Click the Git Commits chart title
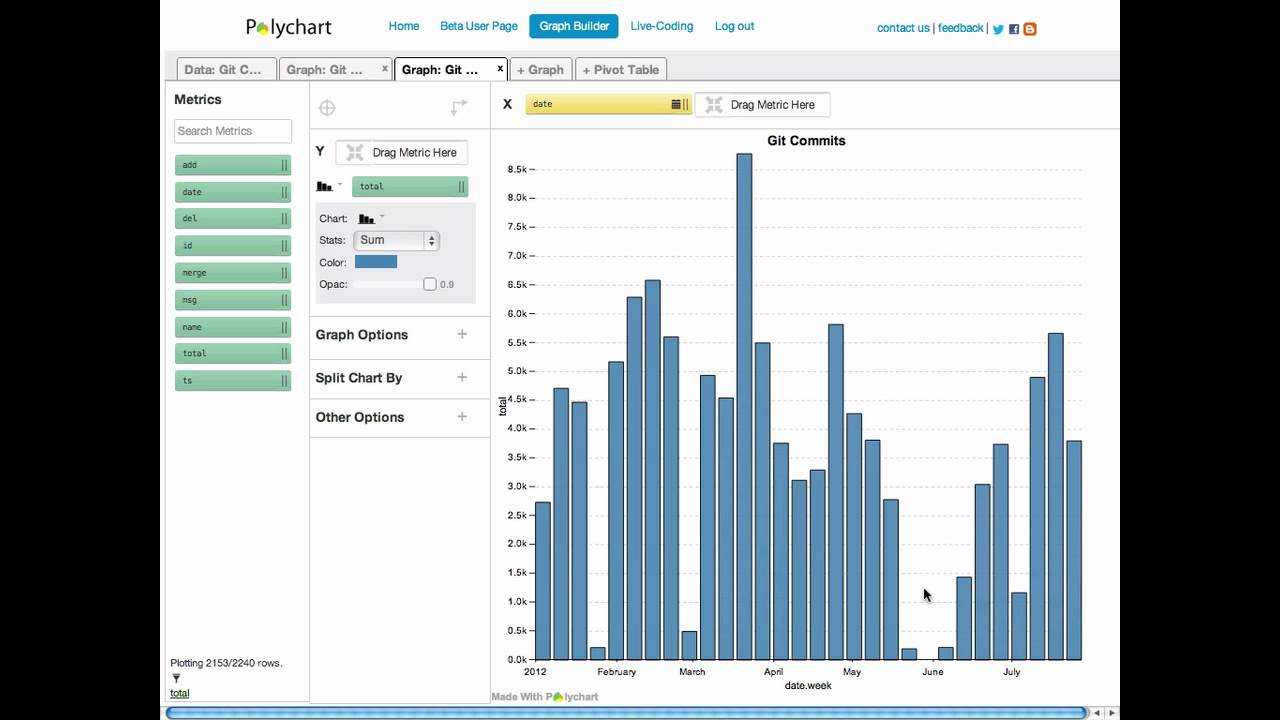This screenshot has width=1280, height=720. (806, 141)
